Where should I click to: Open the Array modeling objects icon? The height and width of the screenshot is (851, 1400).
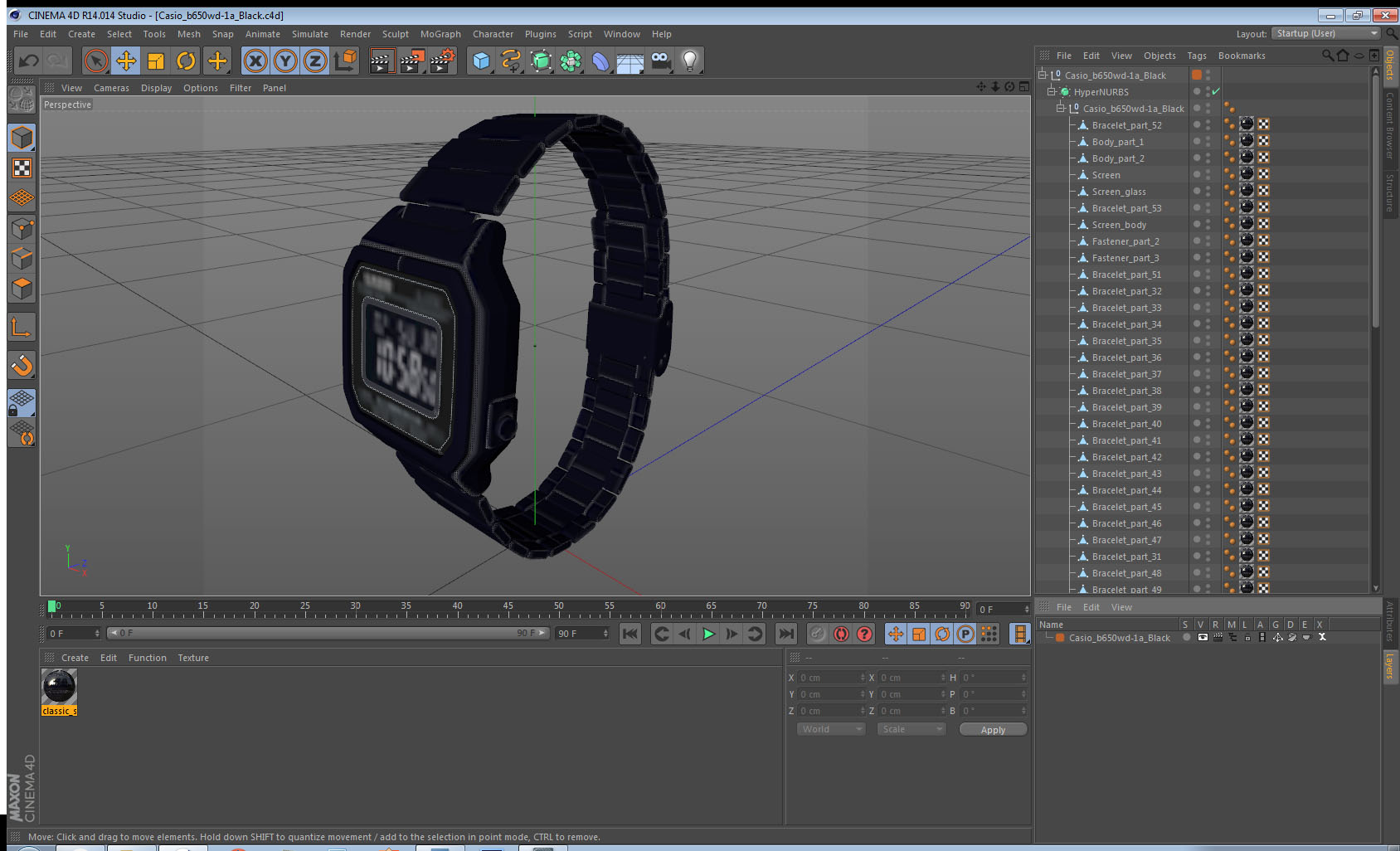coord(571,61)
